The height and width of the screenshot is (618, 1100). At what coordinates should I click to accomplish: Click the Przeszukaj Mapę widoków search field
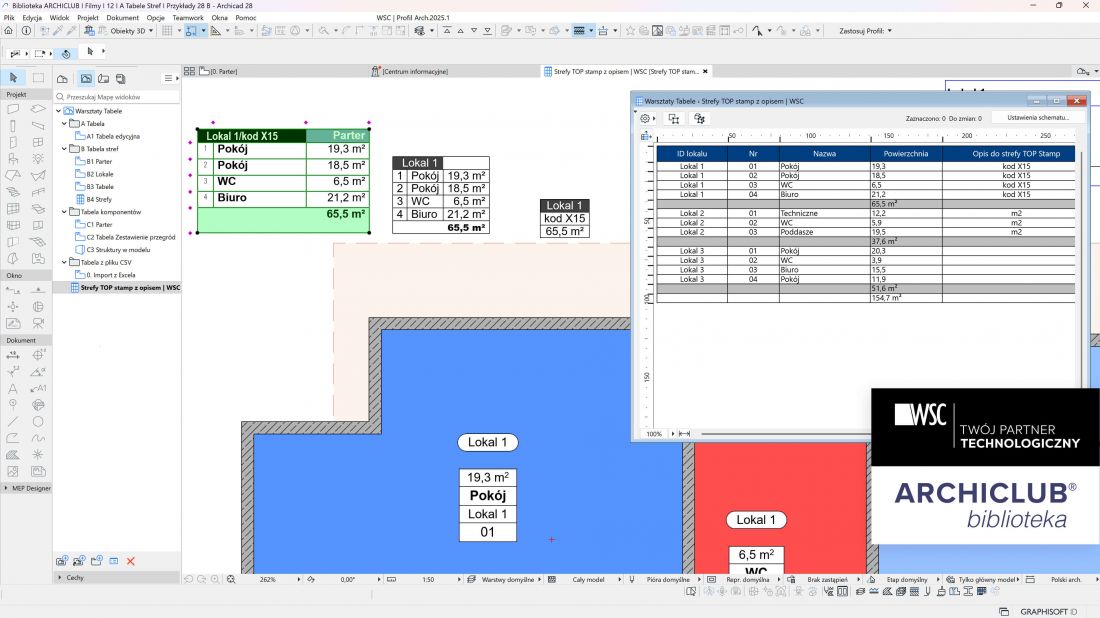[116, 97]
